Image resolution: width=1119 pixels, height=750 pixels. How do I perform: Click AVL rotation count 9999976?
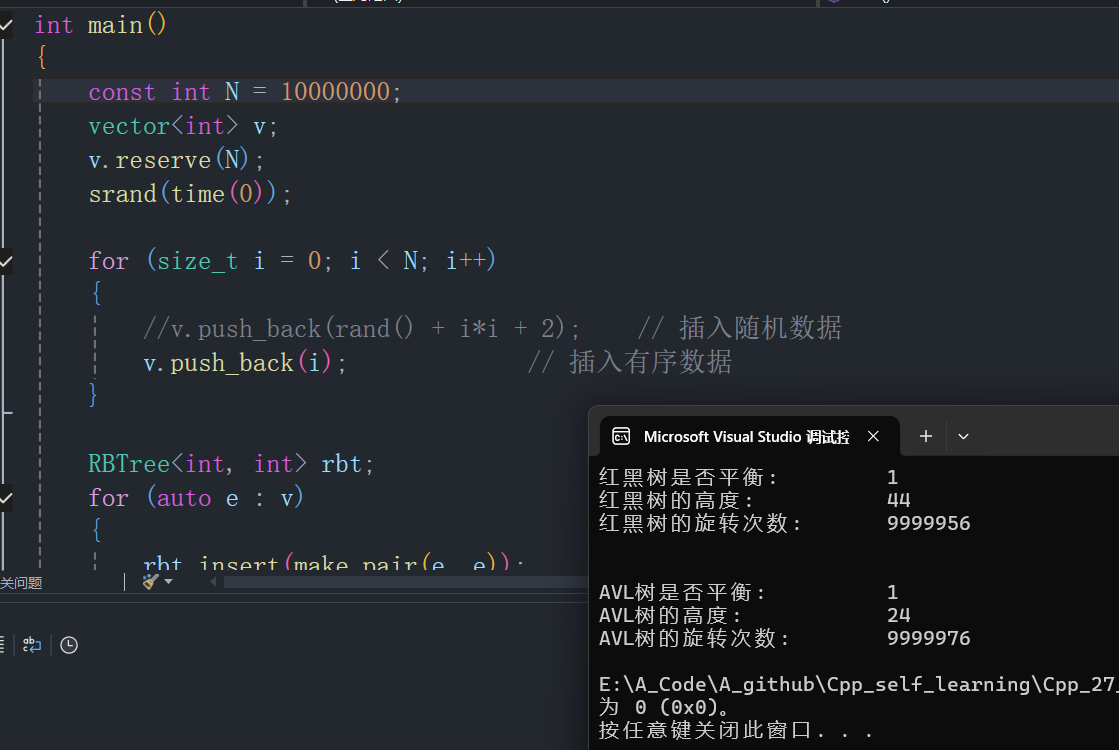(x=928, y=638)
